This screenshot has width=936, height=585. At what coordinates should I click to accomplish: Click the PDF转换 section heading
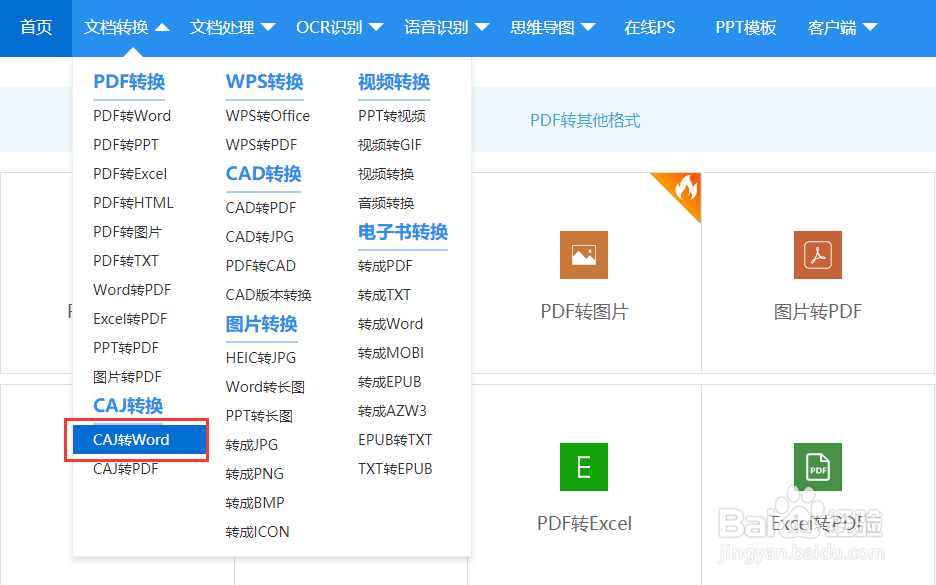[x=129, y=82]
